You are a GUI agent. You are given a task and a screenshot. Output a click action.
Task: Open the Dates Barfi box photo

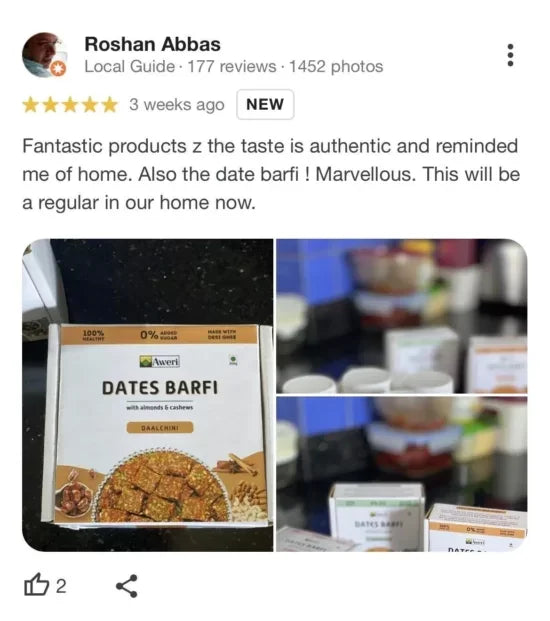[x=148, y=395]
